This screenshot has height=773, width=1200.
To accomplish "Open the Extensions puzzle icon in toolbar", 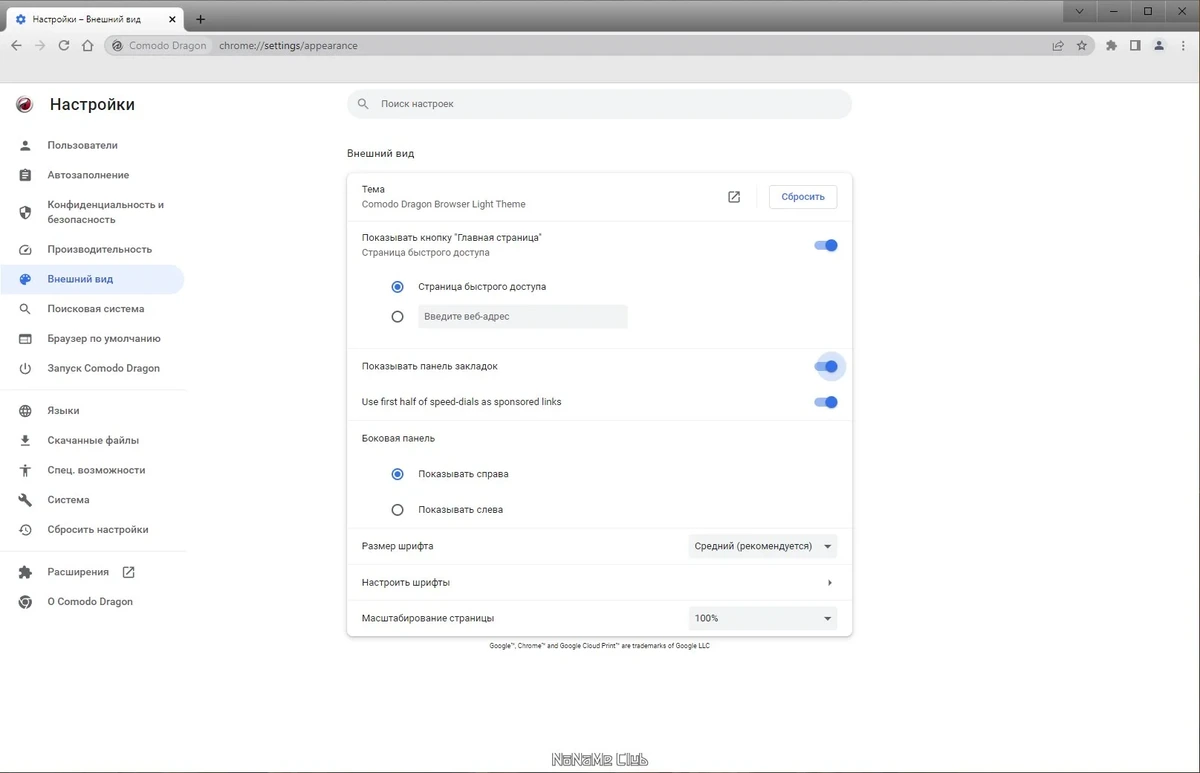I will coord(1111,45).
